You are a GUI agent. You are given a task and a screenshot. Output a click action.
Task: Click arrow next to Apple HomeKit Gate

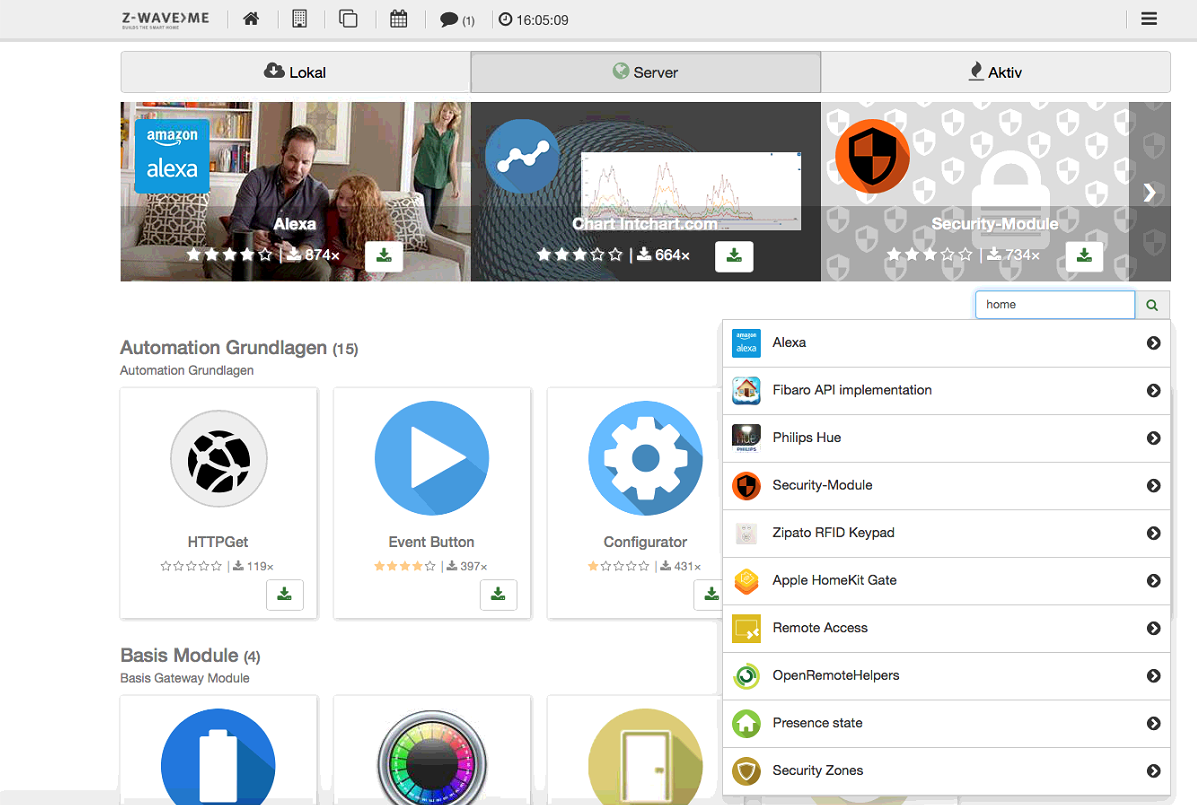pyautogui.click(x=1153, y=581)
